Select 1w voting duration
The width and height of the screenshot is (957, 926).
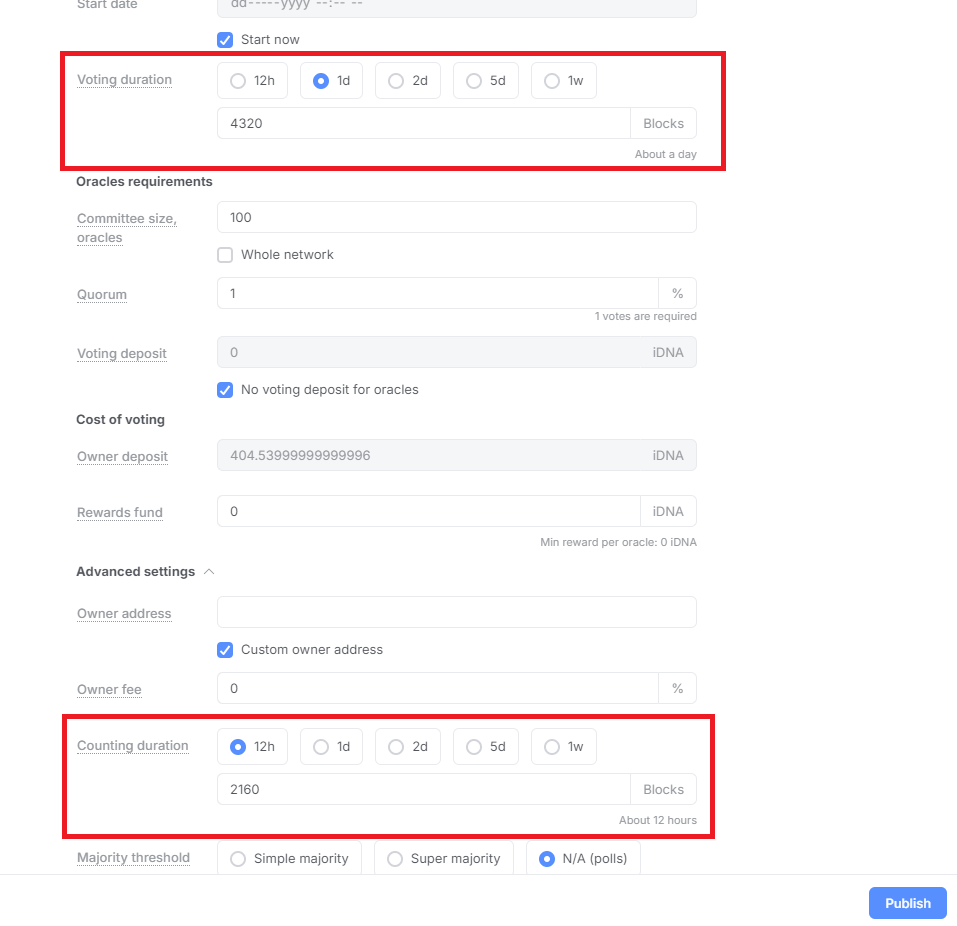(551, 80)
